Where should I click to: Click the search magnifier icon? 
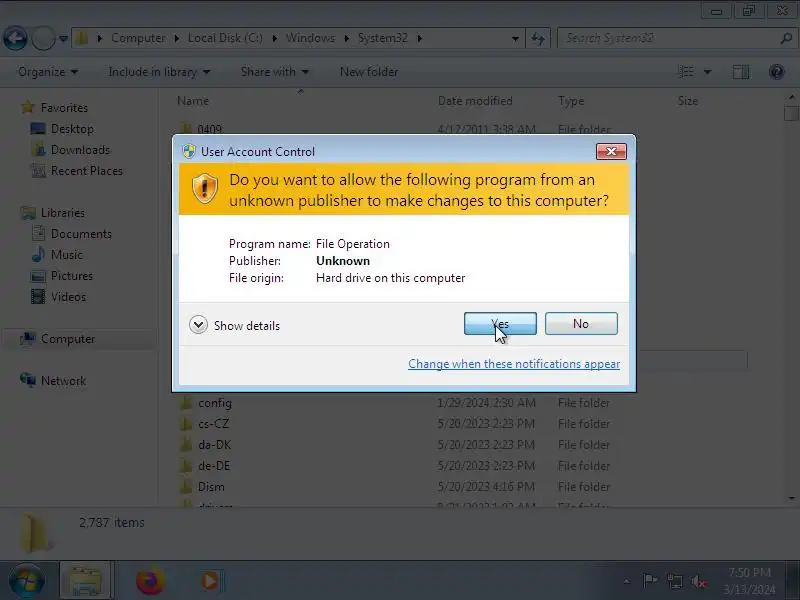click(786, 38)
